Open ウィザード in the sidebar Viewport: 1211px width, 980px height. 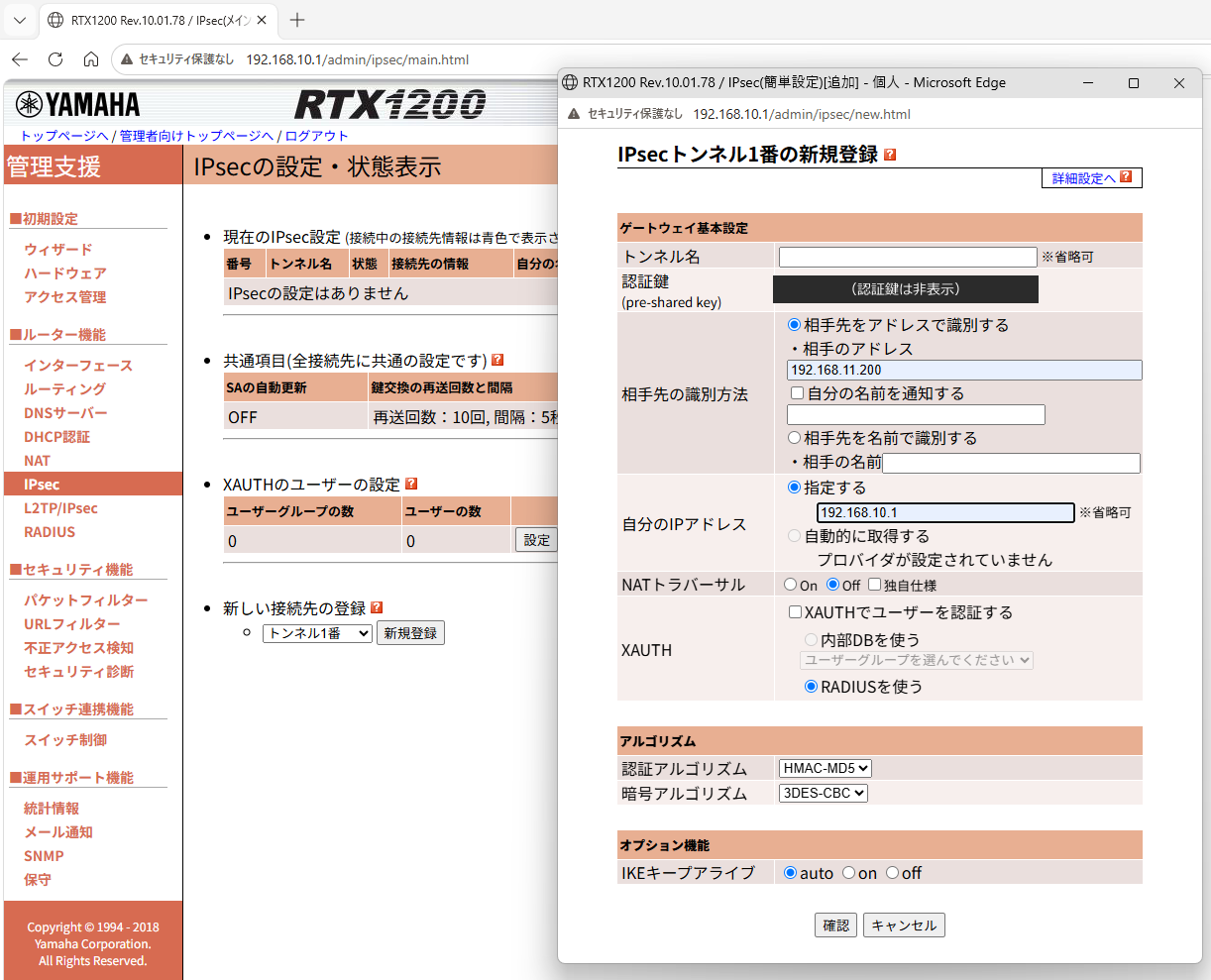[x=58, y=249]
